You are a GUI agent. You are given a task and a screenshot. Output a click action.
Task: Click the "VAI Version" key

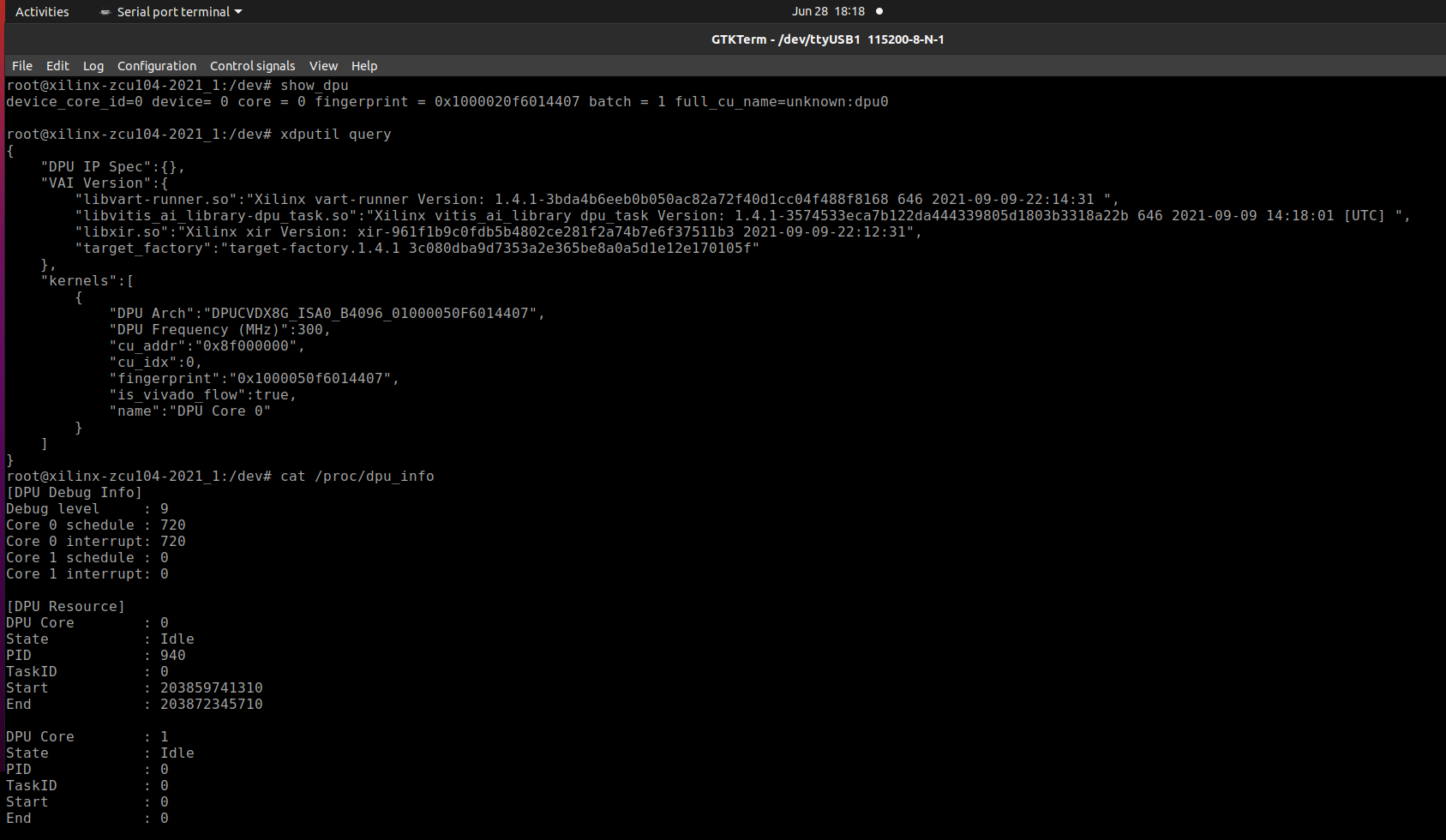96,183
